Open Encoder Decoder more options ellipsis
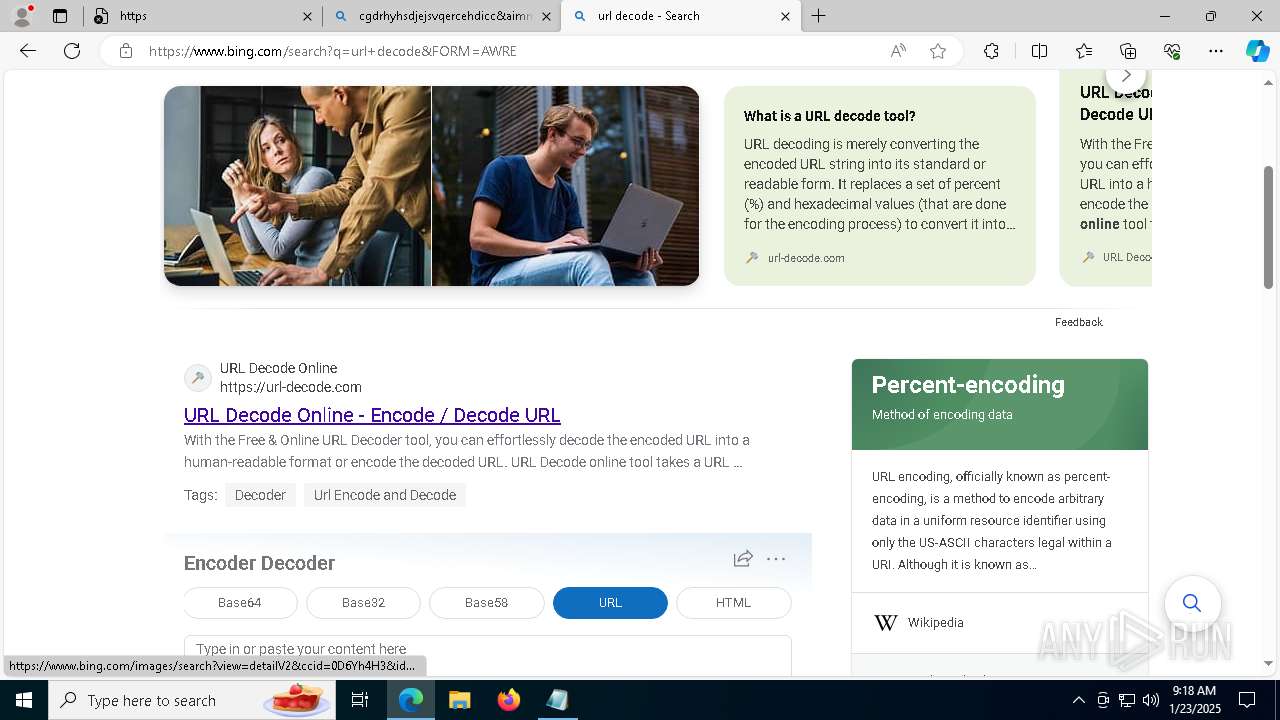Viewport: 1280px width, 720px height. click(x=776, y=559)
